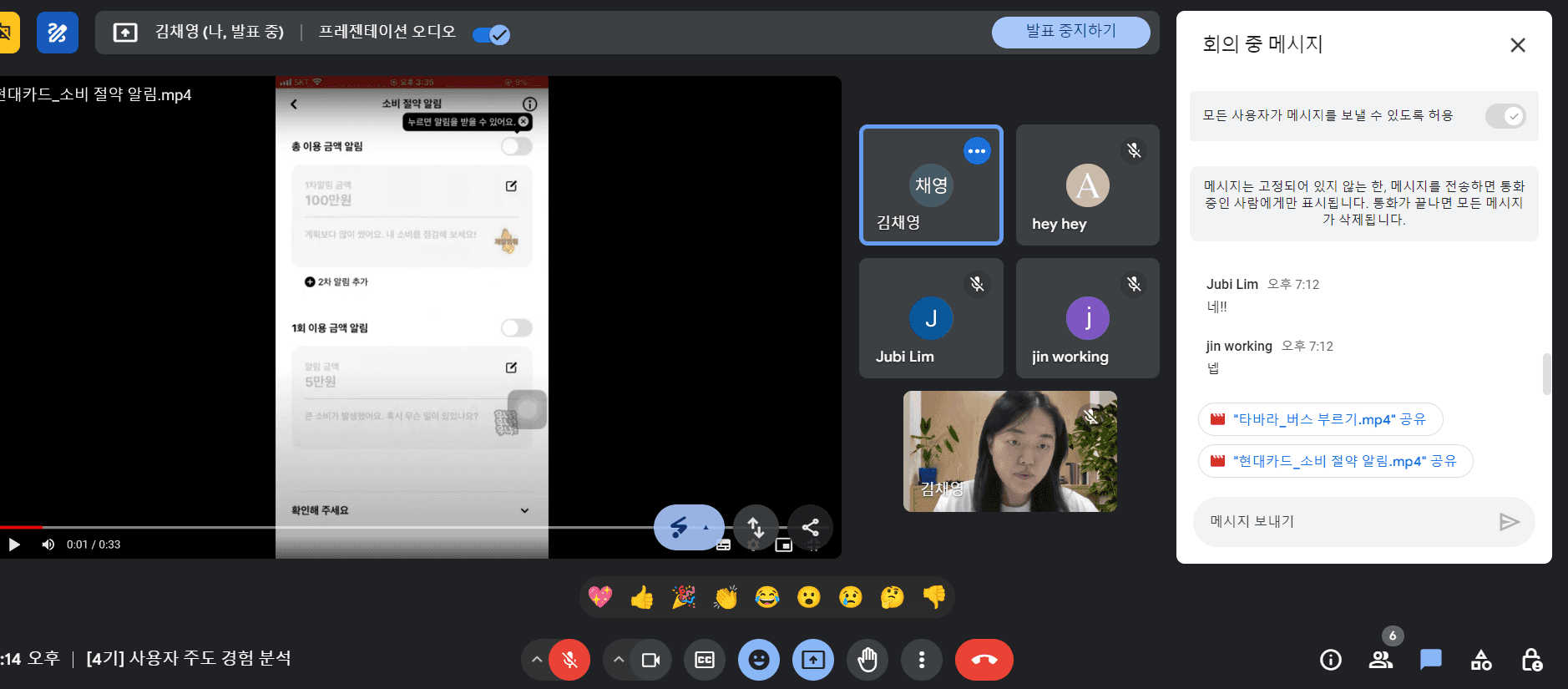
Task: Send the clapping hands reaction
Action: (726, 596)
